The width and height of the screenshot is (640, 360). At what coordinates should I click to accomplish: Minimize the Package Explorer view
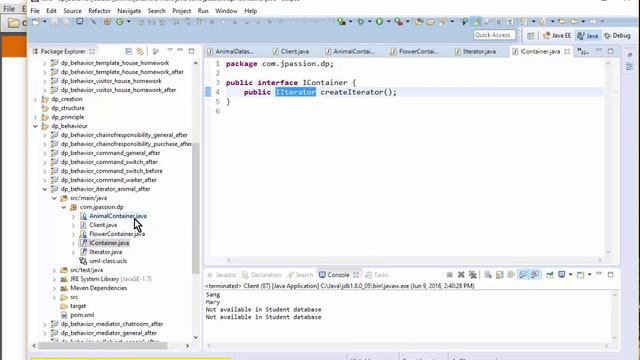[x=180, y=50]
